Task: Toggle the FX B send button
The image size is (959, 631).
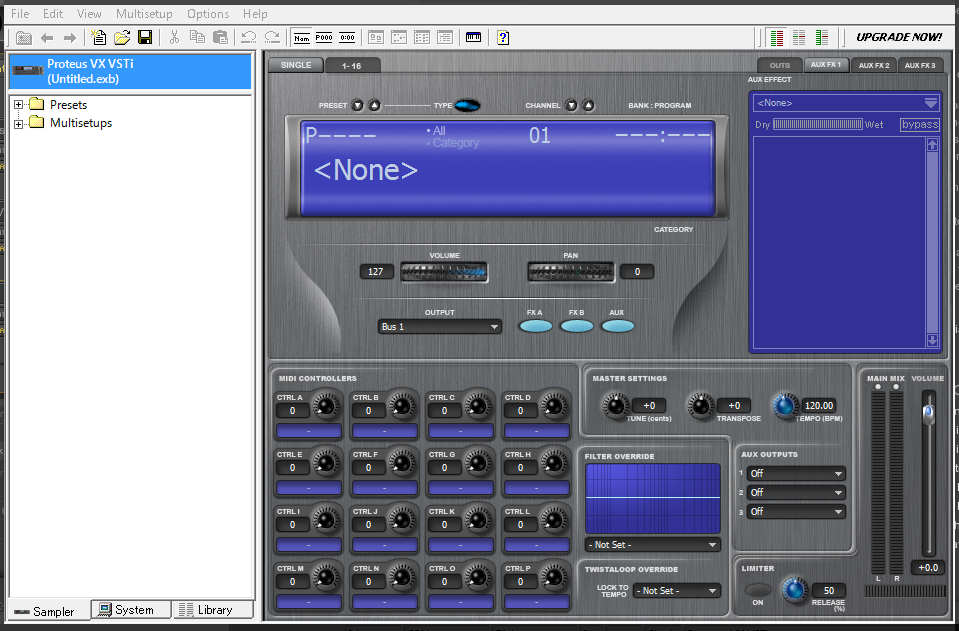Action: tap(577, 327)
